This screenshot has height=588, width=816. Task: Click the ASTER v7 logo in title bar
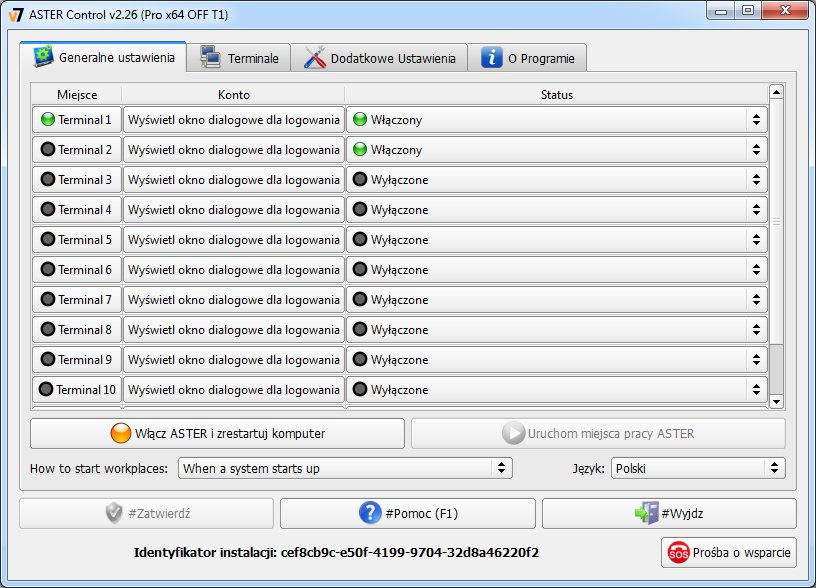[x=16, y=14]
